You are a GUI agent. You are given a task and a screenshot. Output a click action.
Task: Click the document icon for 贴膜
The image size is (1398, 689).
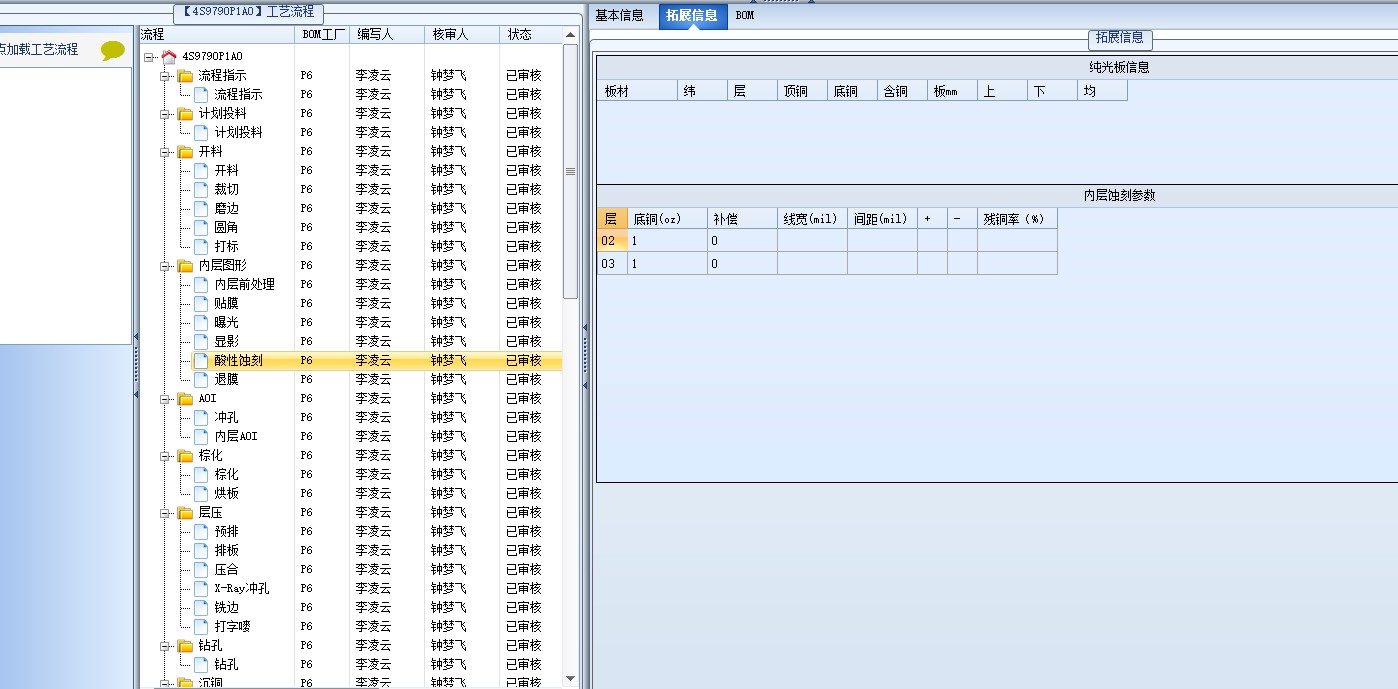201,303
